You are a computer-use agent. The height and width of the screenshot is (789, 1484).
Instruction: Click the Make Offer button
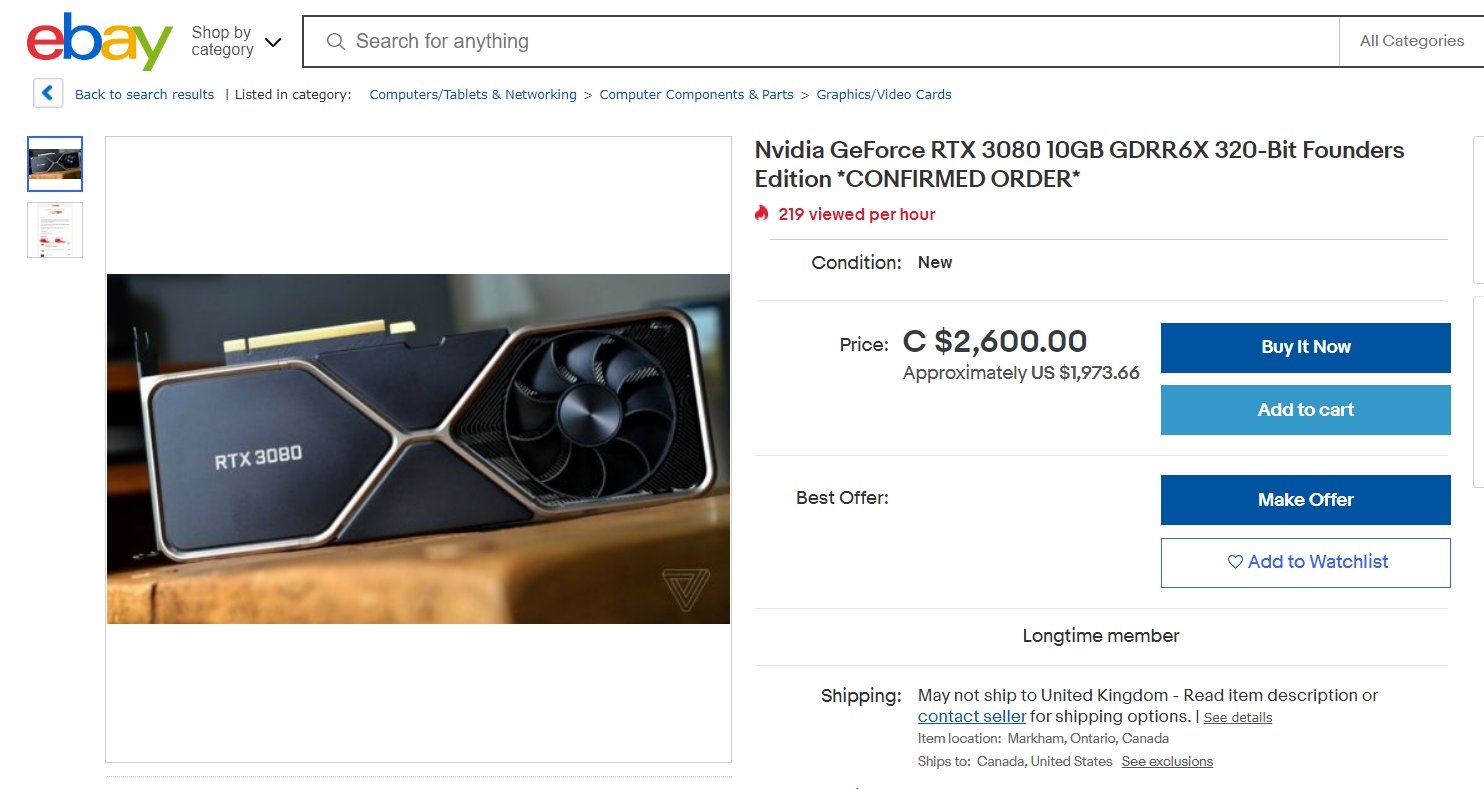1305,500
